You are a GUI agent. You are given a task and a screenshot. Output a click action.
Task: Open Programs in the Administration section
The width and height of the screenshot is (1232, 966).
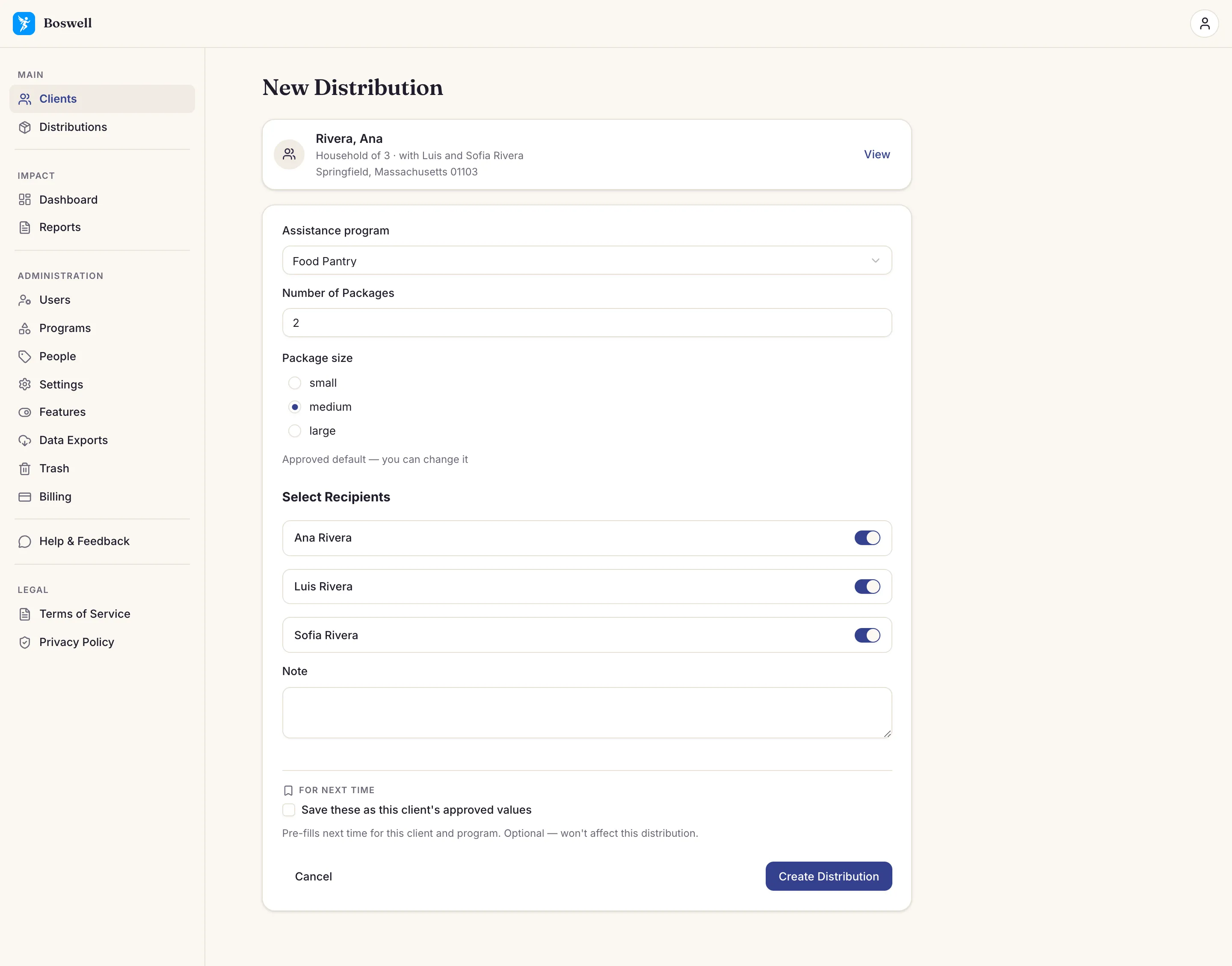(x=102, y=329)
